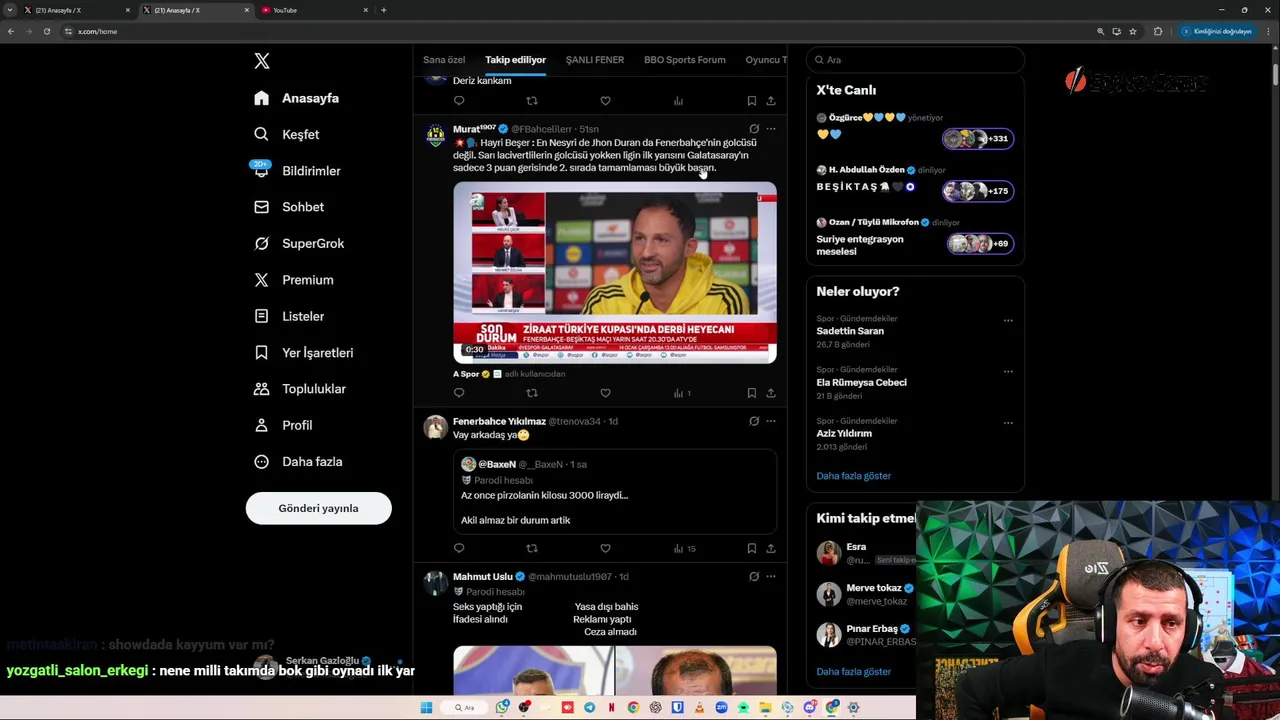Reload the page in browser

(46, 31)
